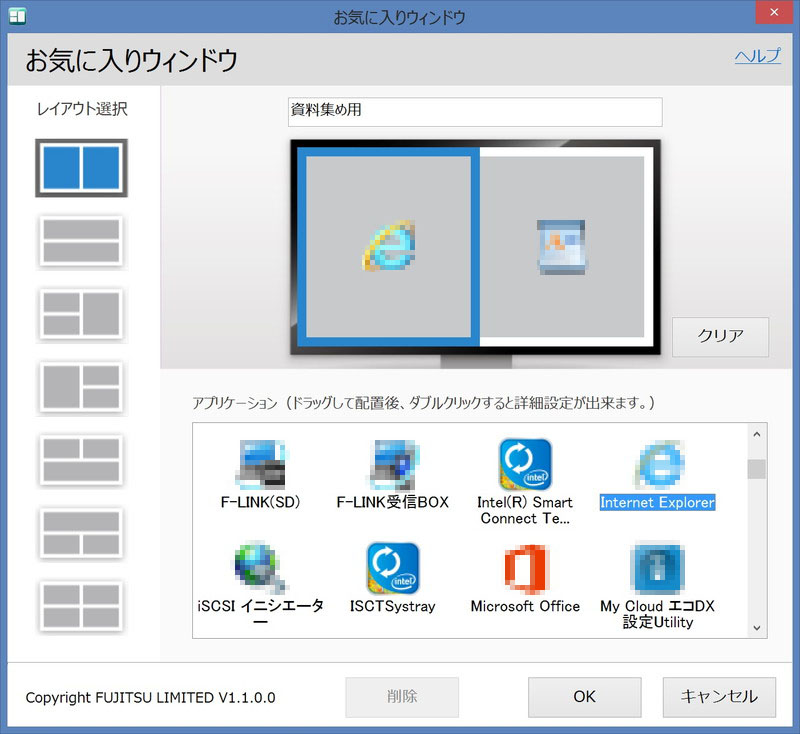Click the left preview pane with Internet Explorer
This screenshot has width=800, height=734.
pyautogui.click(x=388, y=246)
